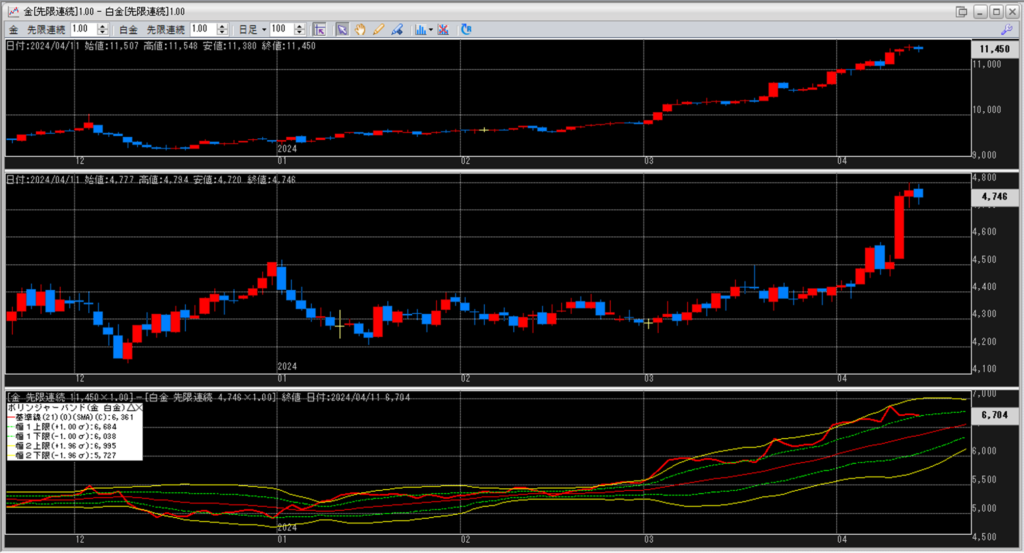1024x553 pixels.
Task: Open settings with the wrench icon
Action: [1009, 29]
